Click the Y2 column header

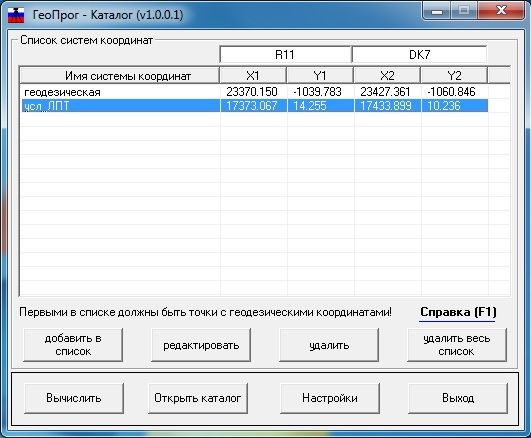[454, 76]
